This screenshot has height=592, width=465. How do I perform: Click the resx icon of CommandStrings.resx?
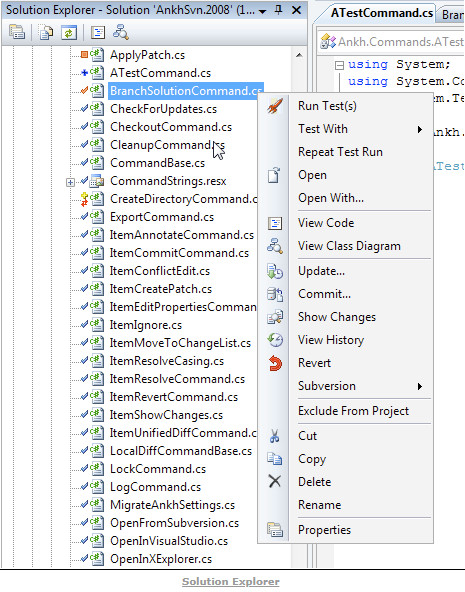click(97, 181)
